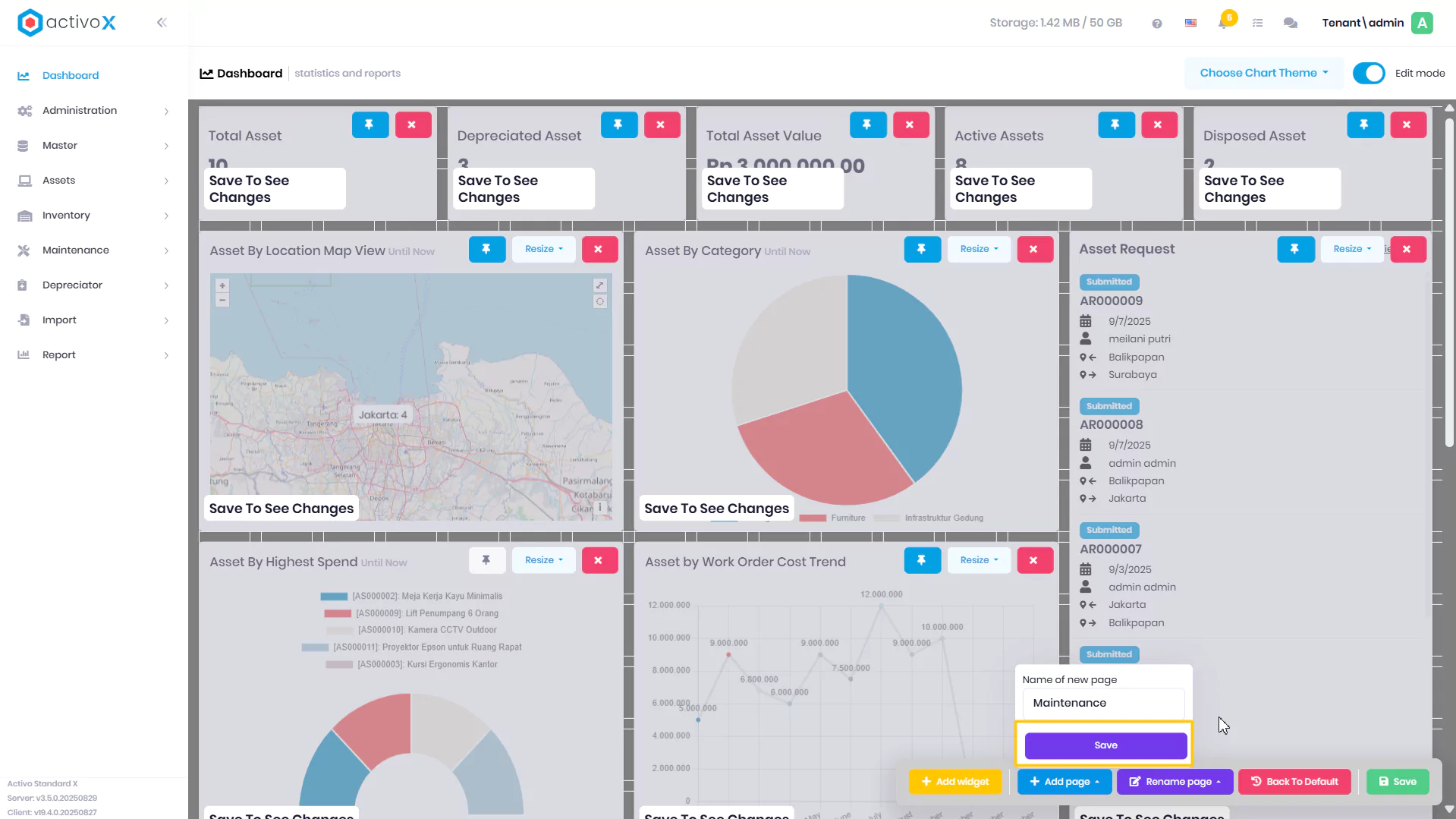The image size is (1456, 819).
Task: Pin the Total Asset widget
Action: pyautogui.click(x=370, y=124)
